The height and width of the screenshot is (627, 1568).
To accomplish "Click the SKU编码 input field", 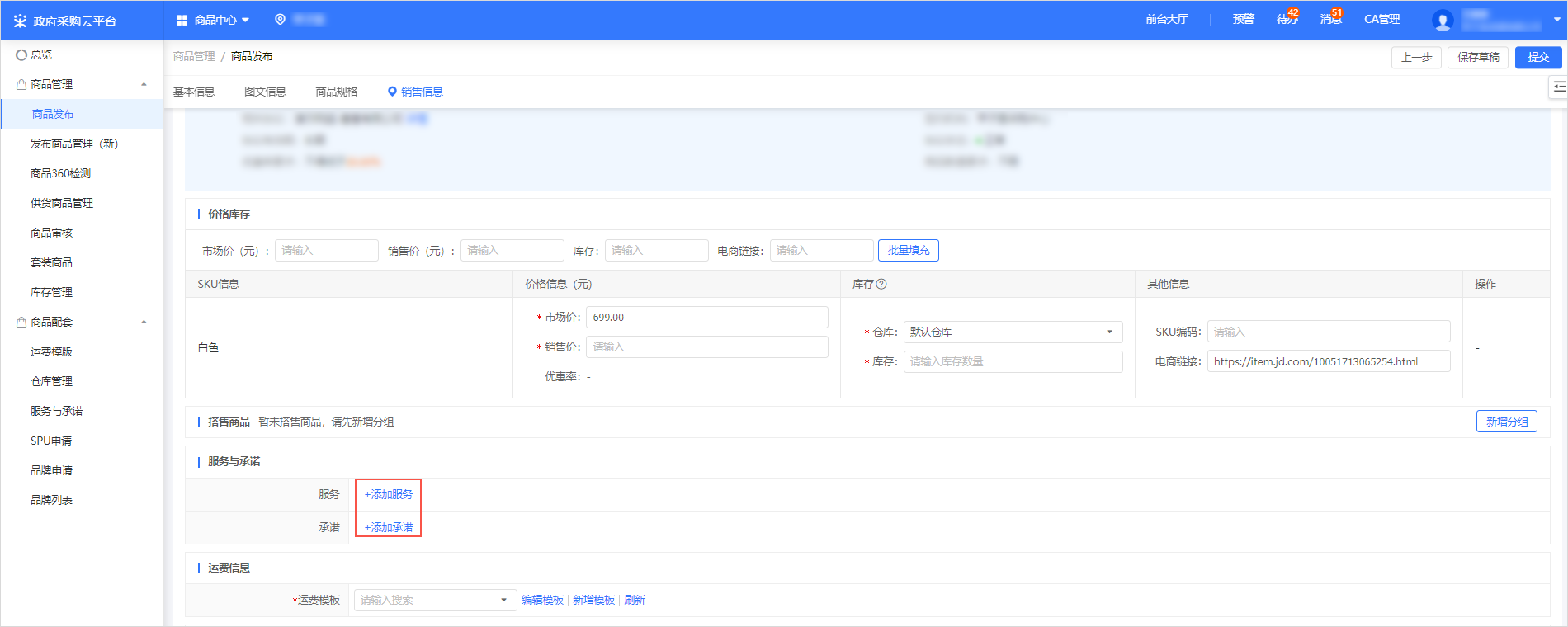I will [1329, 332].
